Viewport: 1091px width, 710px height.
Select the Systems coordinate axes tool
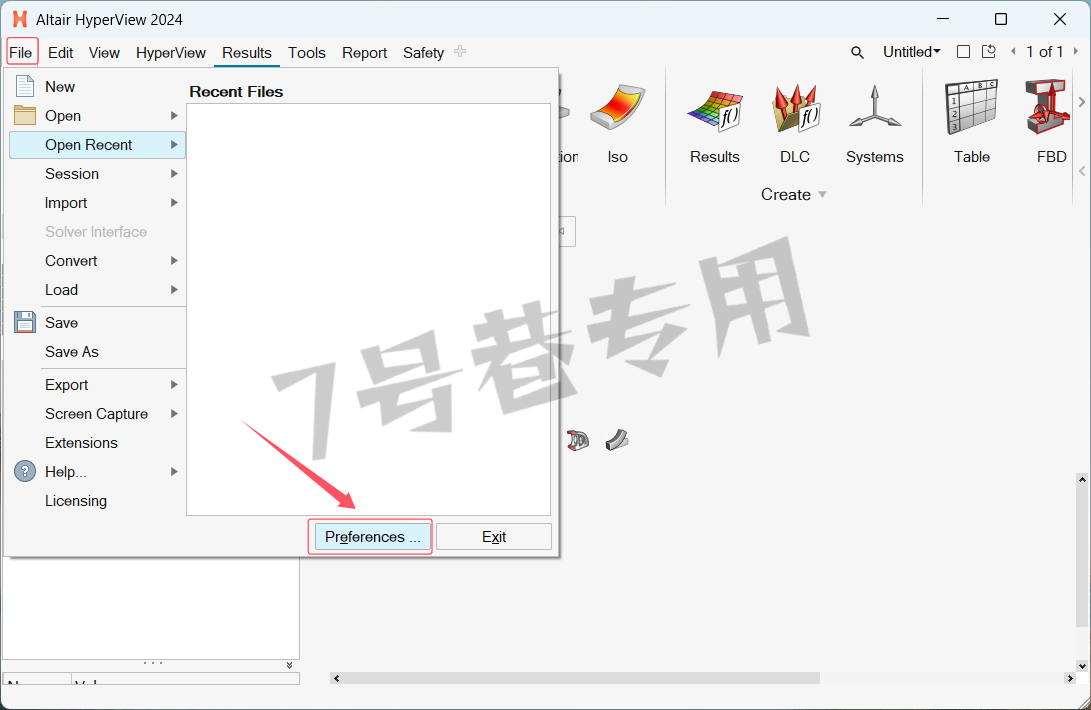tap(875, 124)
